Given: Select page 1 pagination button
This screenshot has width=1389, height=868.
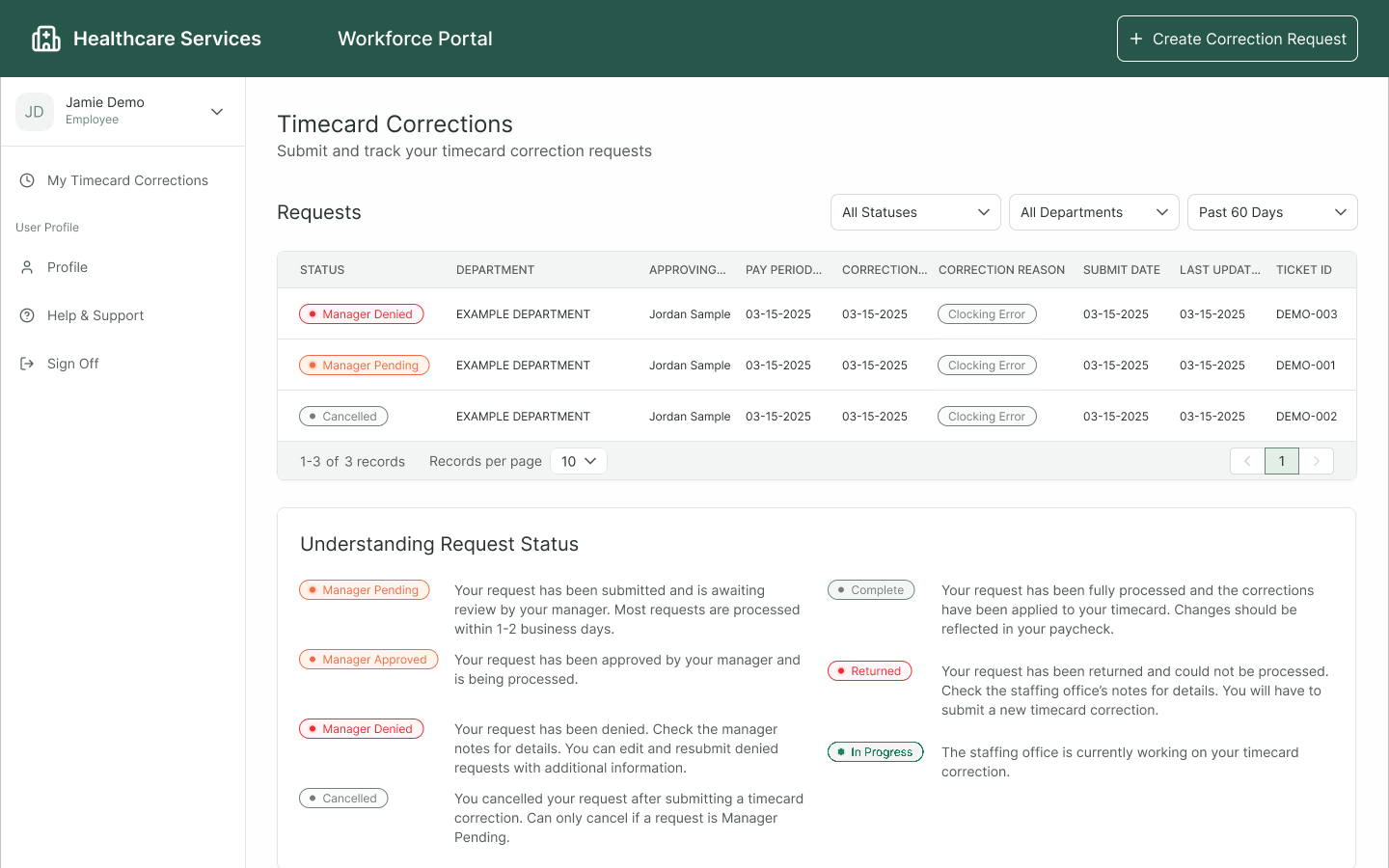Looking at the screenshot, I should tap(1282, 461).
